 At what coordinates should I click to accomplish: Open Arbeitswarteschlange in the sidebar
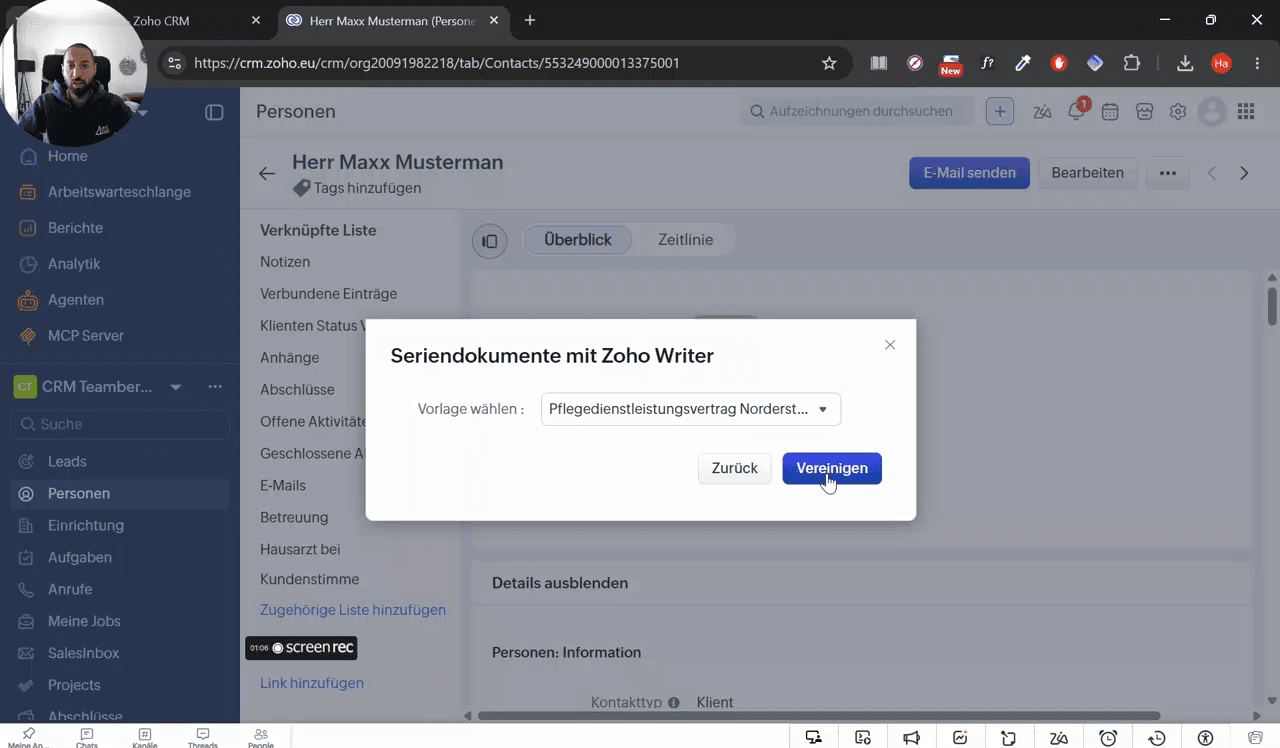[x=120, y=192]
